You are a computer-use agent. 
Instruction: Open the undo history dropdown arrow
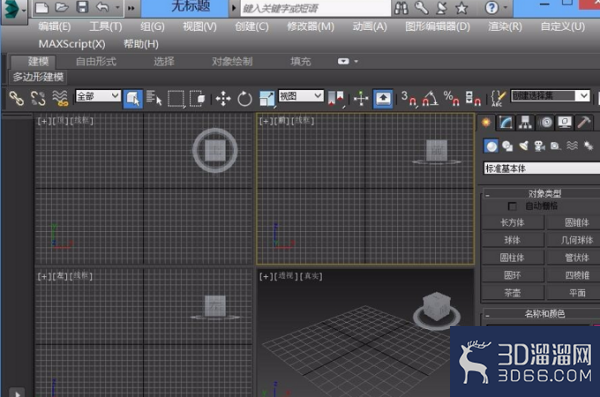click(117, 7)
